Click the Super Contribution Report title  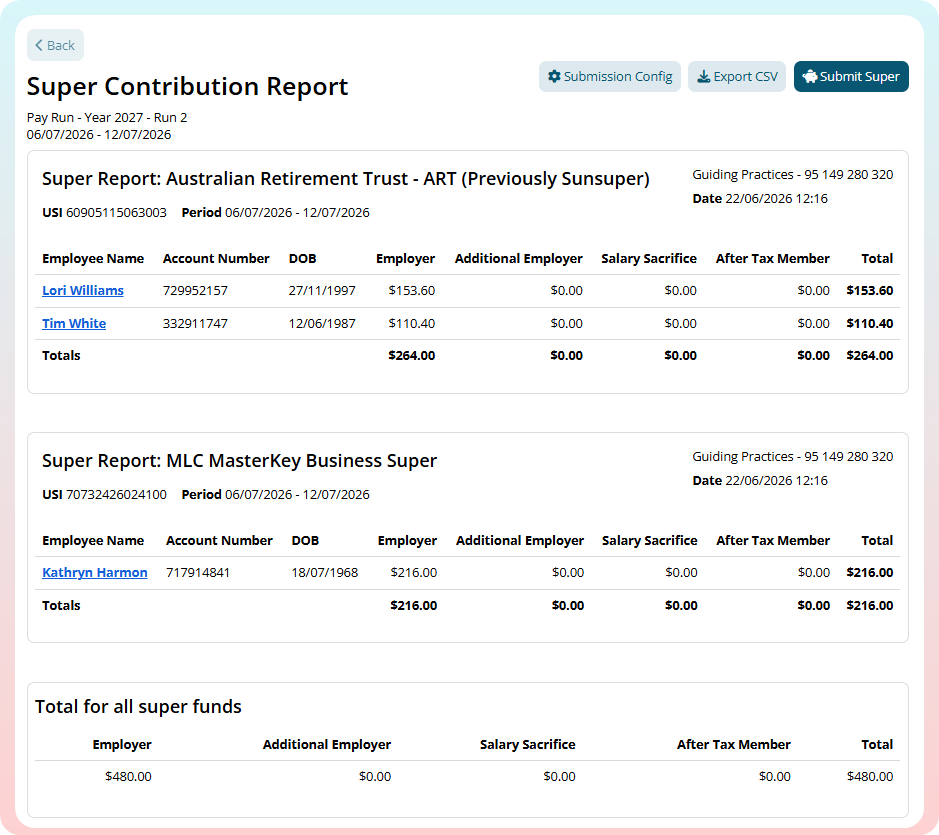(x=187, y=86)
